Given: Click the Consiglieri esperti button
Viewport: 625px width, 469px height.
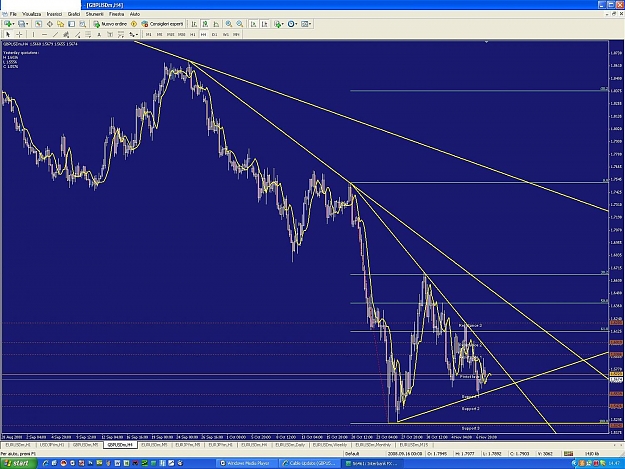Looking at the screenshot, I should [162, 24].
